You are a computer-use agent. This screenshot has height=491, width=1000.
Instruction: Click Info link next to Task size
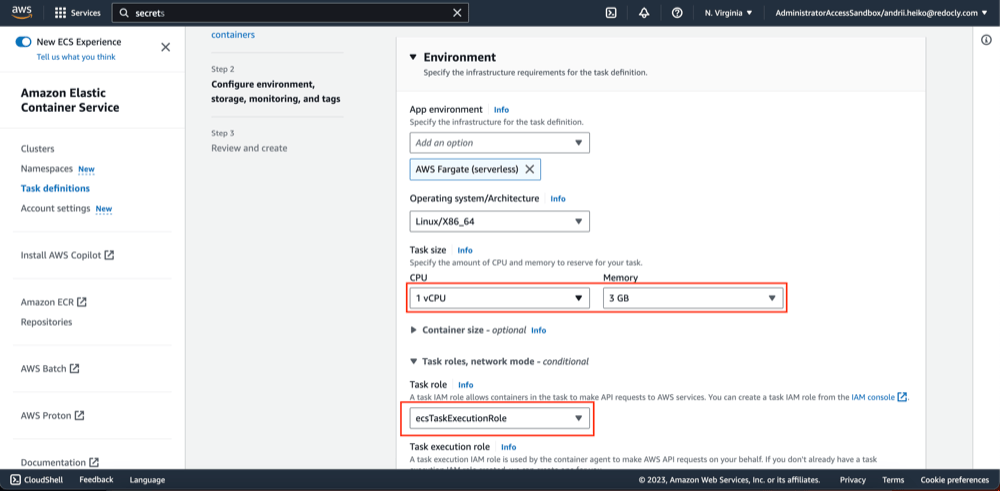pyautogui.click(x=465, y=251)
